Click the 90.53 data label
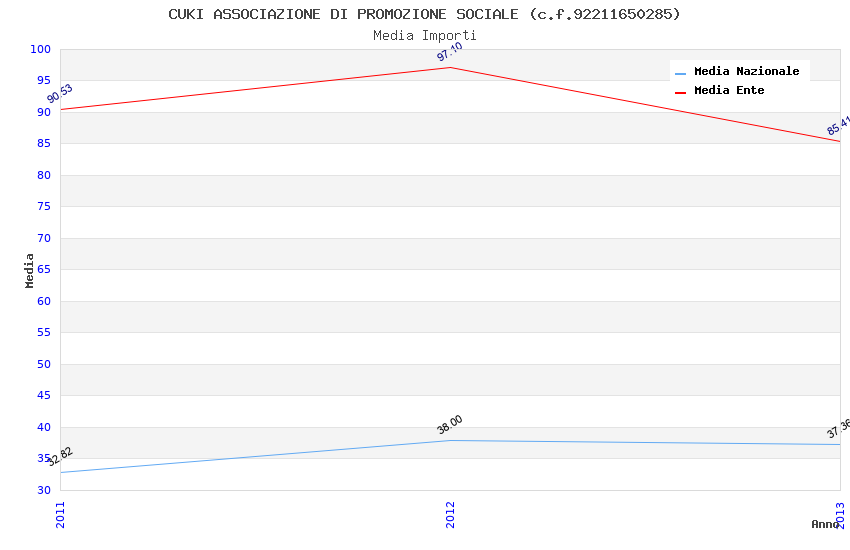The width and height of the screenshot is (850, 550). 60,94
